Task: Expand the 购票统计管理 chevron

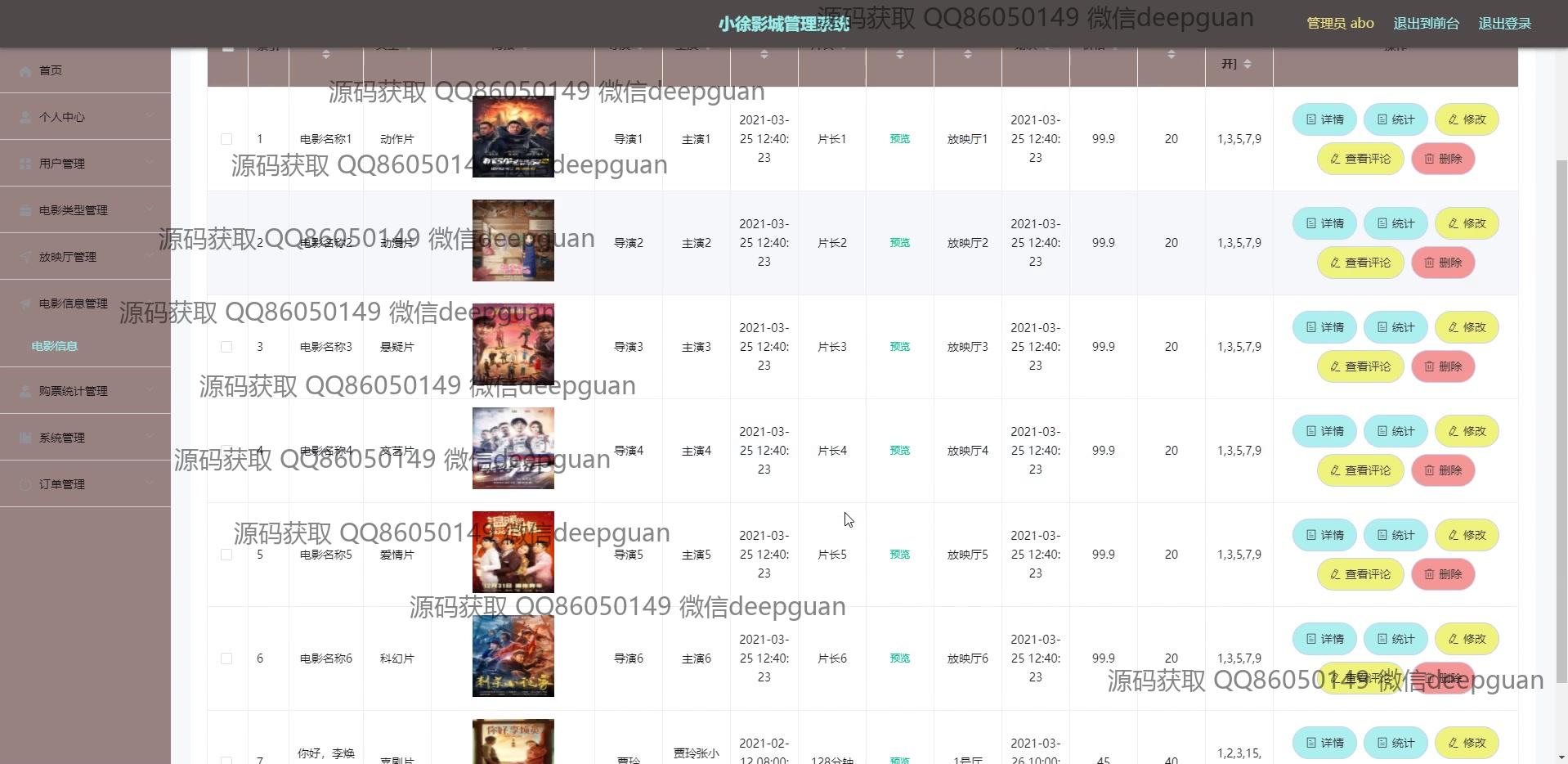Action: (x=150, y=391)
